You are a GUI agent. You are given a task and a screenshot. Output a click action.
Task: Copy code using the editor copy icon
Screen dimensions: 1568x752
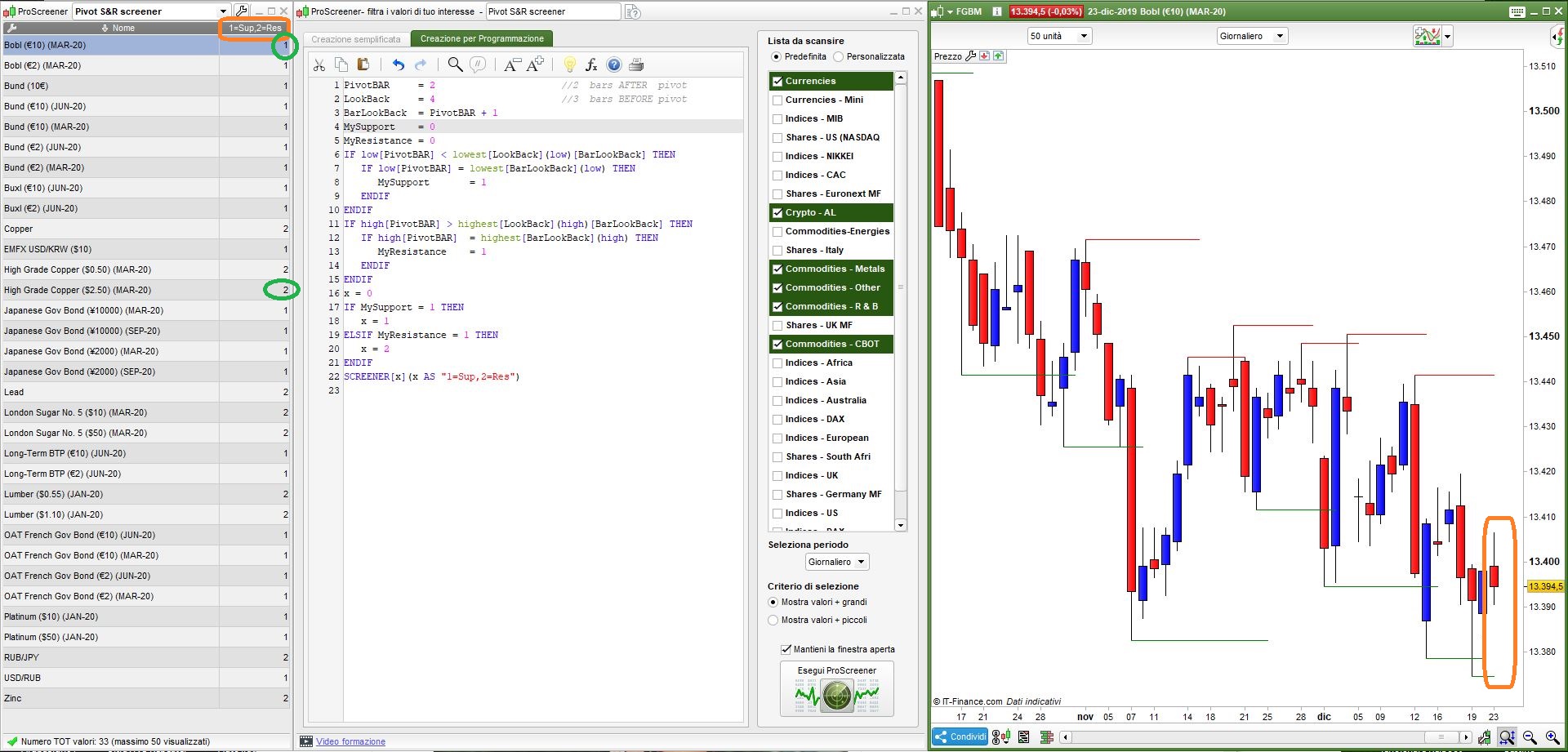(x=341, y=65)
